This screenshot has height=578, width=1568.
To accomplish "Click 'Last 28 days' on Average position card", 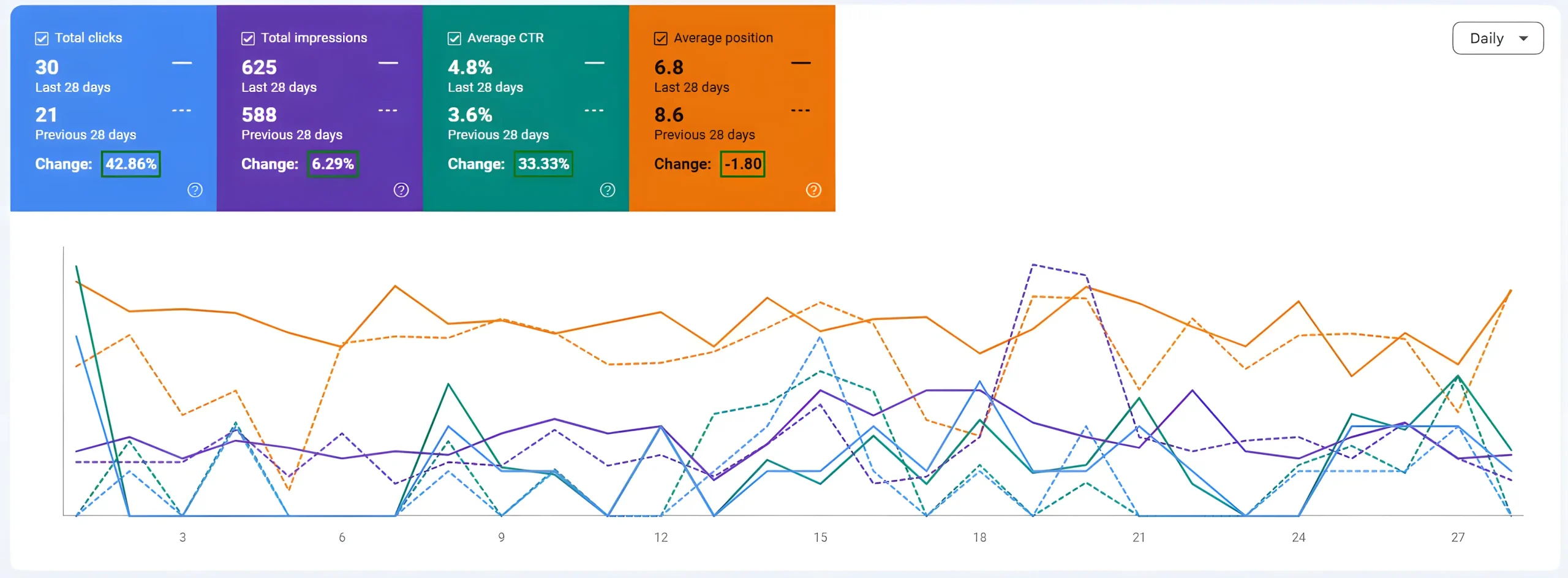I will pos(692,88).
